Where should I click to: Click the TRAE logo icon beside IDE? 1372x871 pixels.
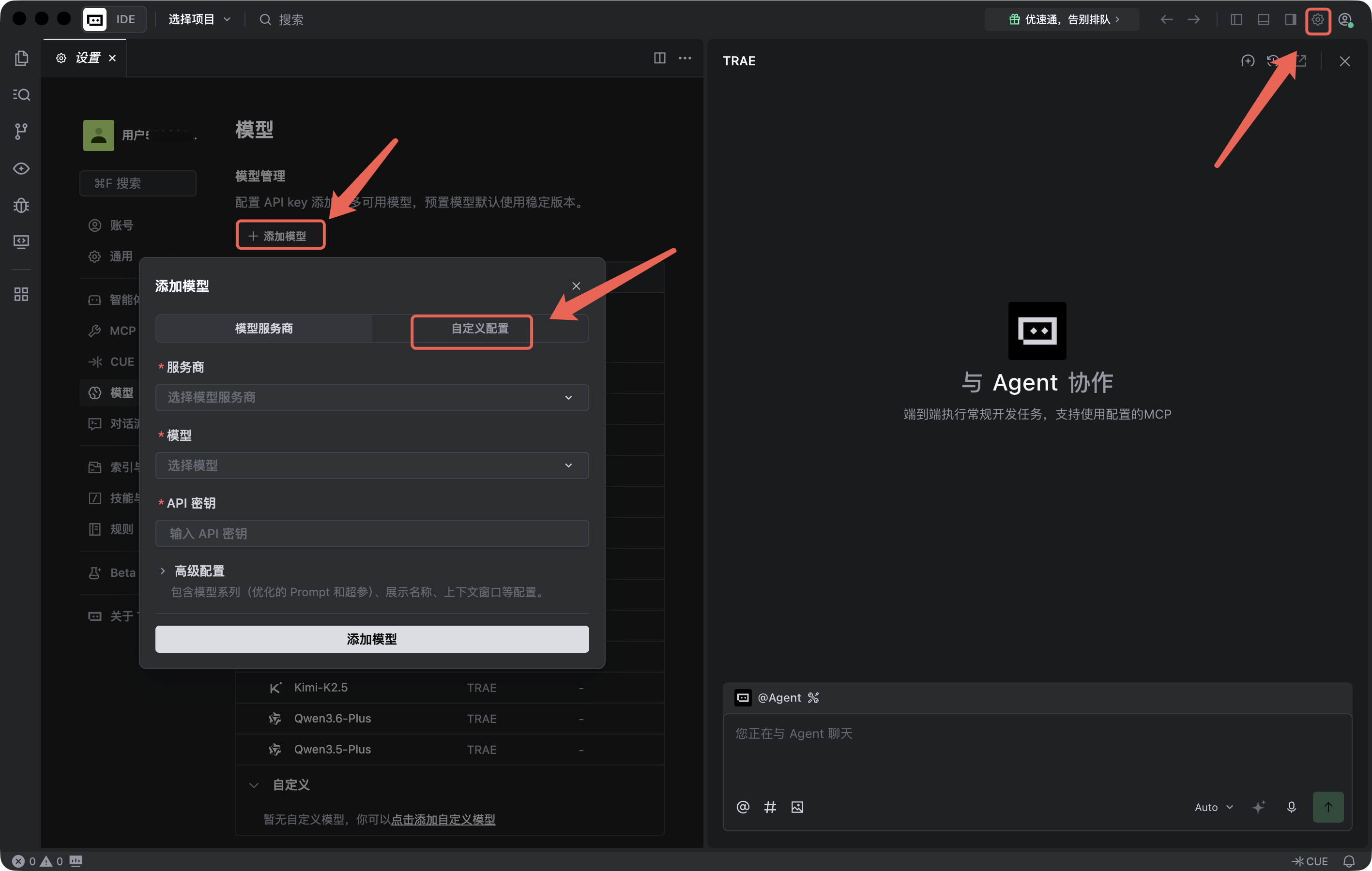pos(94,19)
